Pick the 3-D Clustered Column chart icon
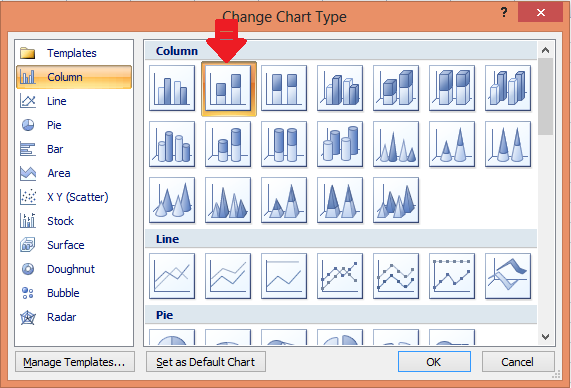 pos(340,88)
